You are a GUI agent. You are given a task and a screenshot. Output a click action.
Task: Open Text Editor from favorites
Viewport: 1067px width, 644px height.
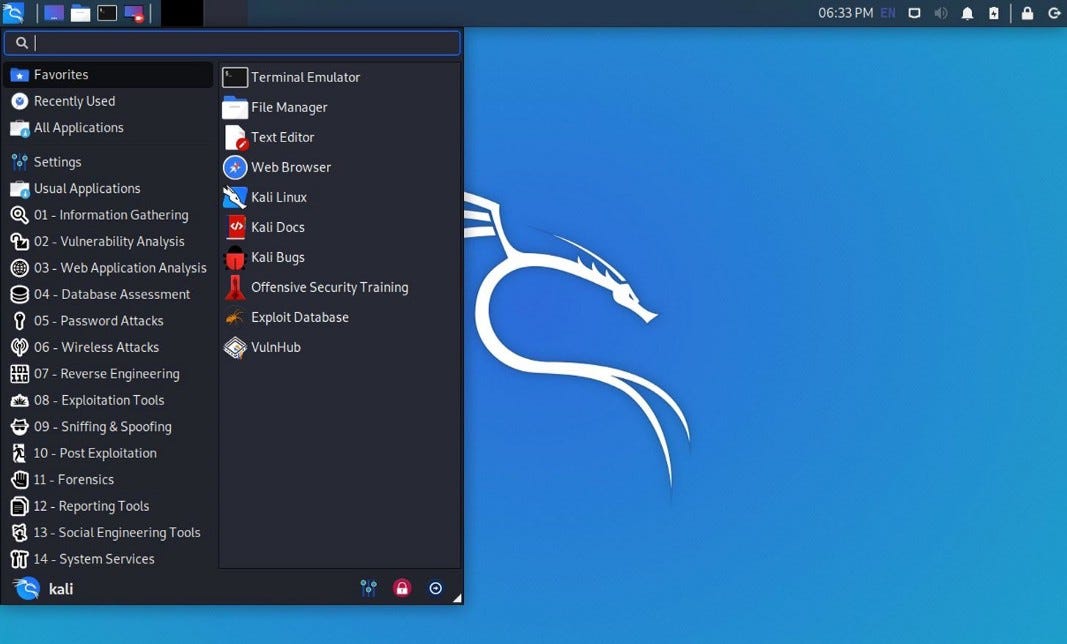(340, 138)
